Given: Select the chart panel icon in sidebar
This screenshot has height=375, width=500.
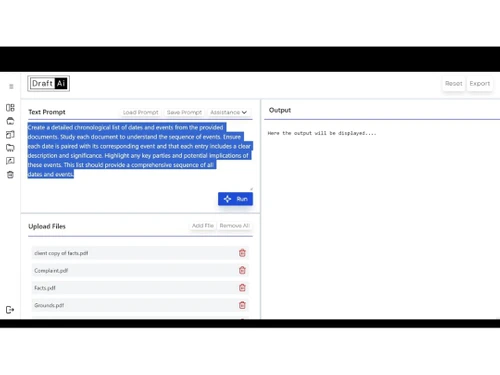Looking at the screenshot, I should (x=10, y=161).
